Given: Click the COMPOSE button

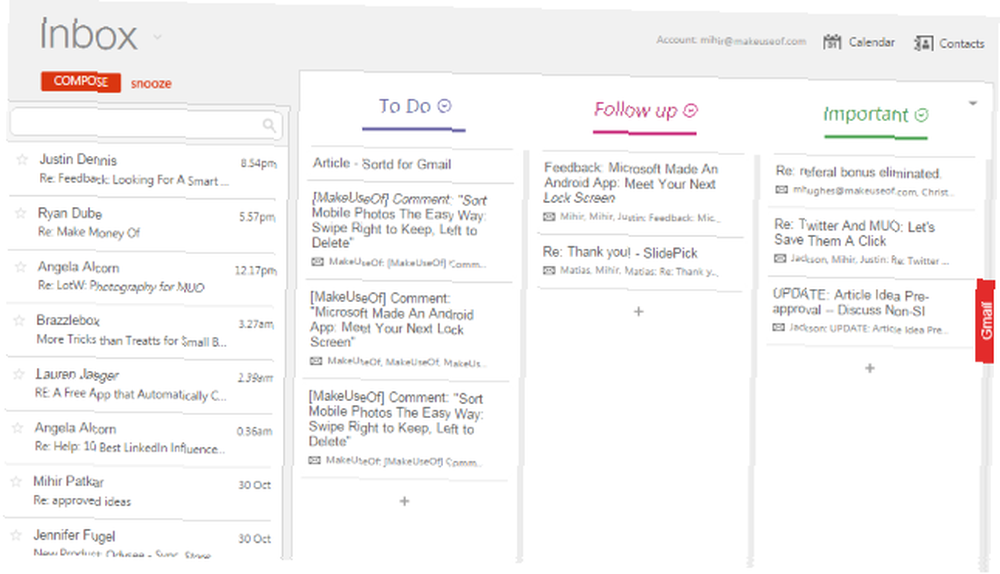Looking at the screenshot, I should pos(80,82).
